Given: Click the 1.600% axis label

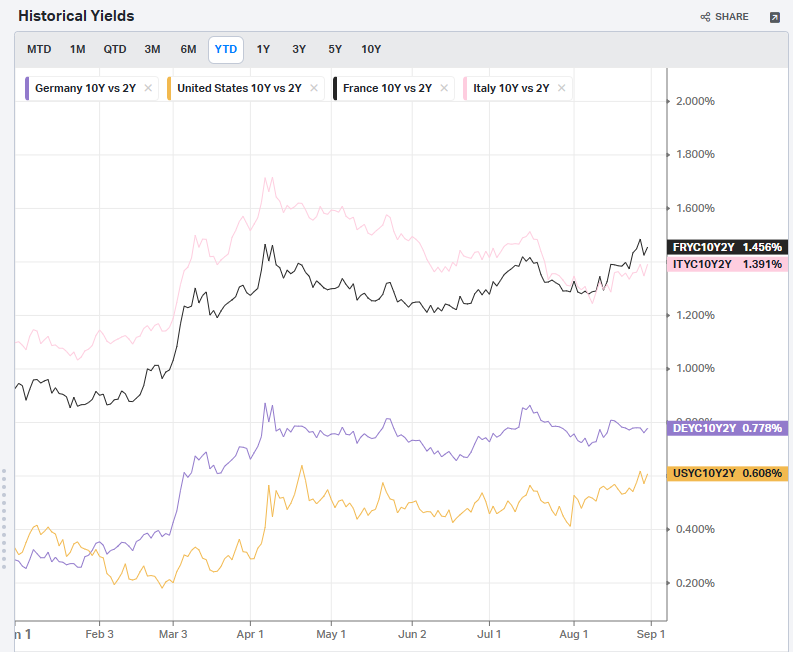Looking at the screenshot, I should [x=695, y=208].
